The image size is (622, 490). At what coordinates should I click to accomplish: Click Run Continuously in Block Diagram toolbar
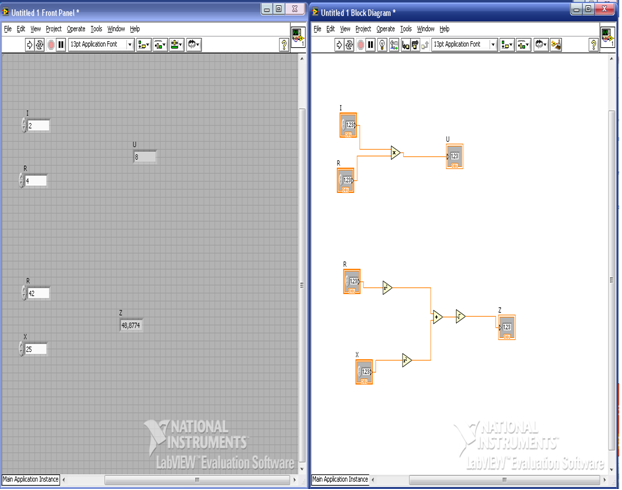(x=349, y=45)
